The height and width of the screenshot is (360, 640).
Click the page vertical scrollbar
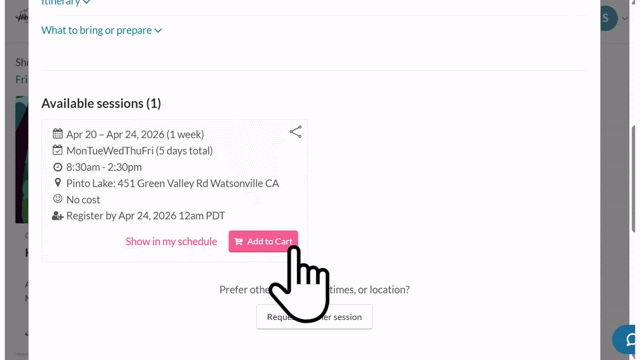pos(633,179)
